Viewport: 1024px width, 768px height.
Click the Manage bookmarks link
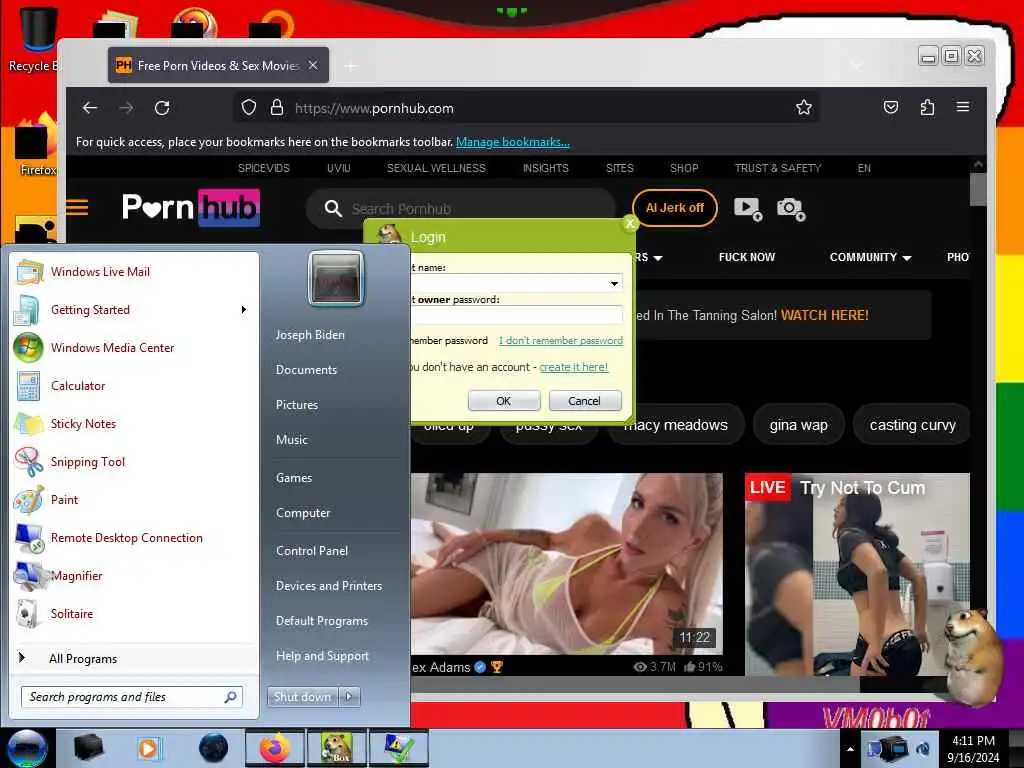coord(513,142)
